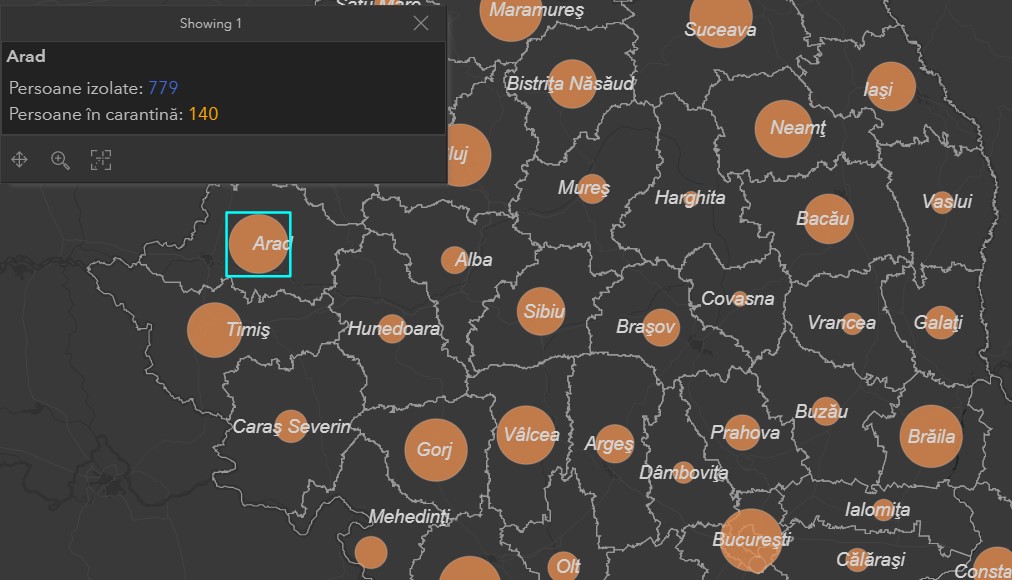Select the Arad circle marker
The image size is (1012, 580).
(x=258, y=243)
